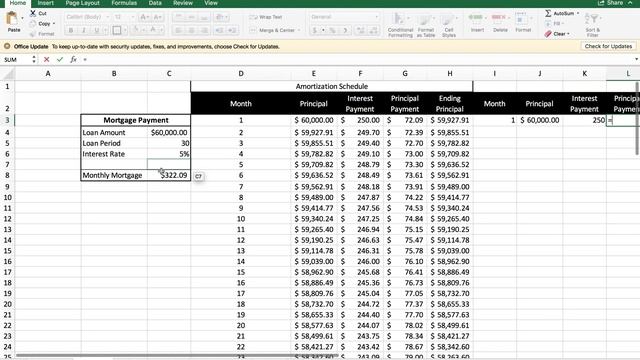Select cell with Monthly Mortgage $322.09
The image size is (640, 360).
coord(169,175)
